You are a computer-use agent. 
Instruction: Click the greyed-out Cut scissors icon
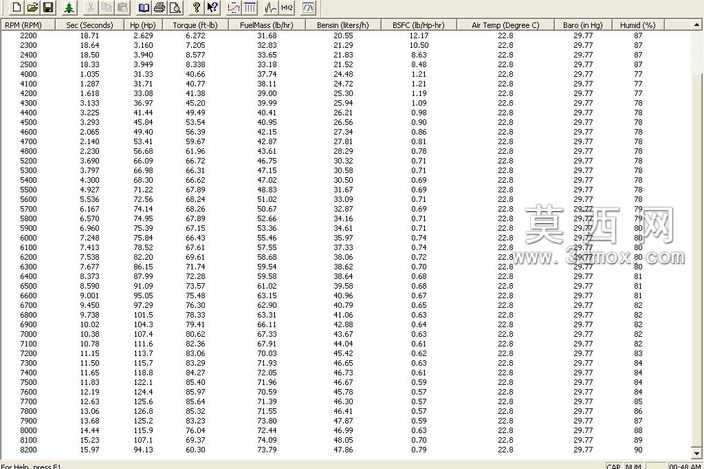point(91,7)
